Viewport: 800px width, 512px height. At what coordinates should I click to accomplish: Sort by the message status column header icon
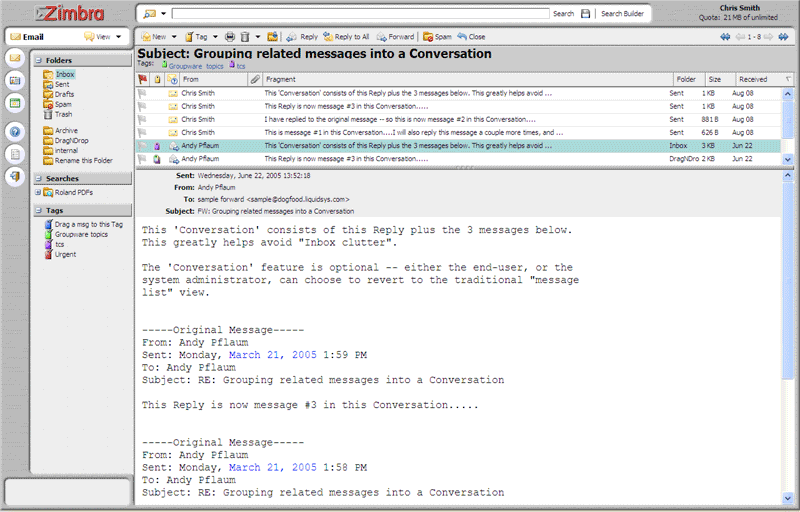[173, 79]
